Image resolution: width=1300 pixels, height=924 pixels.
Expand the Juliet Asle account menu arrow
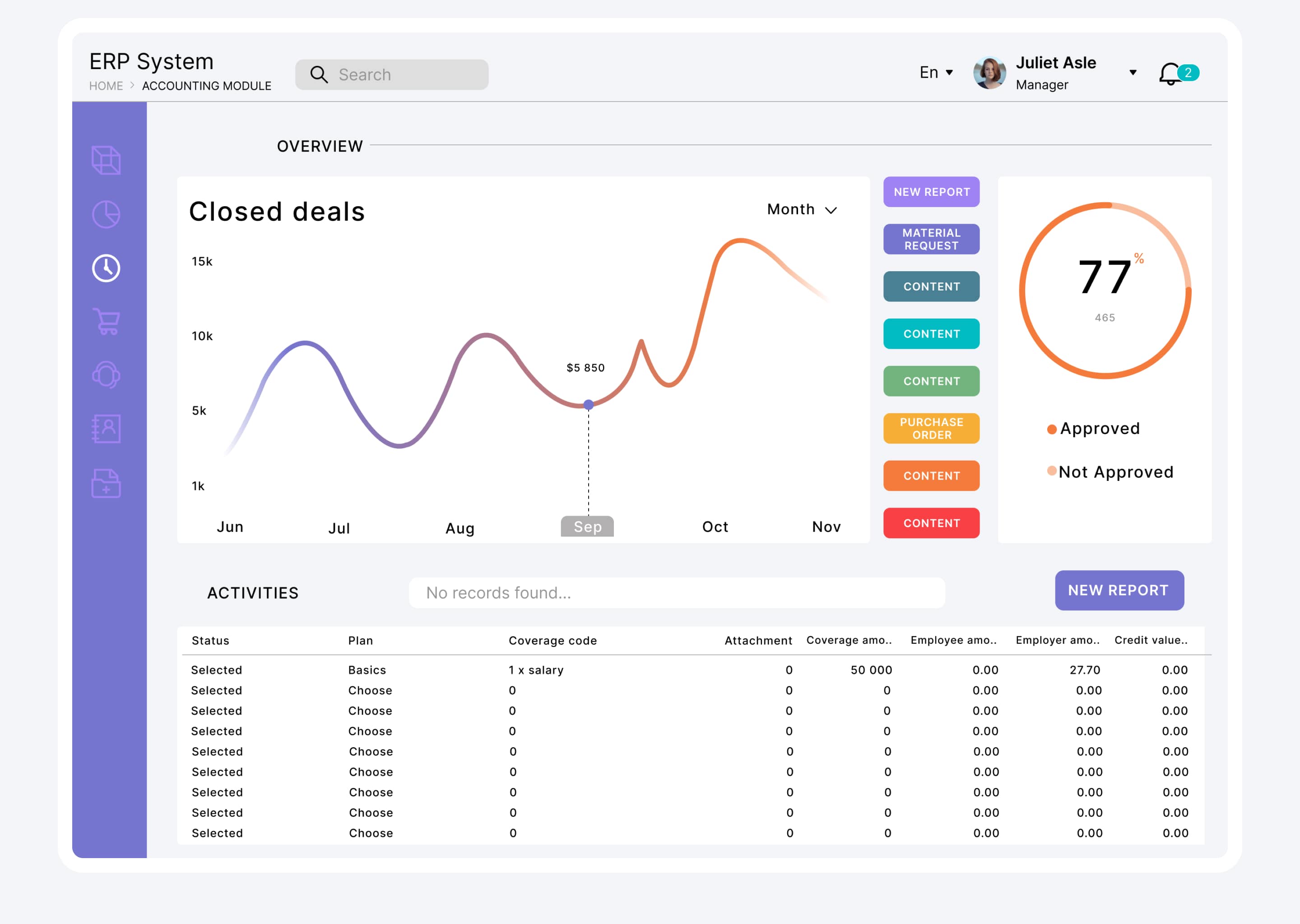(x=1133, y=72)
